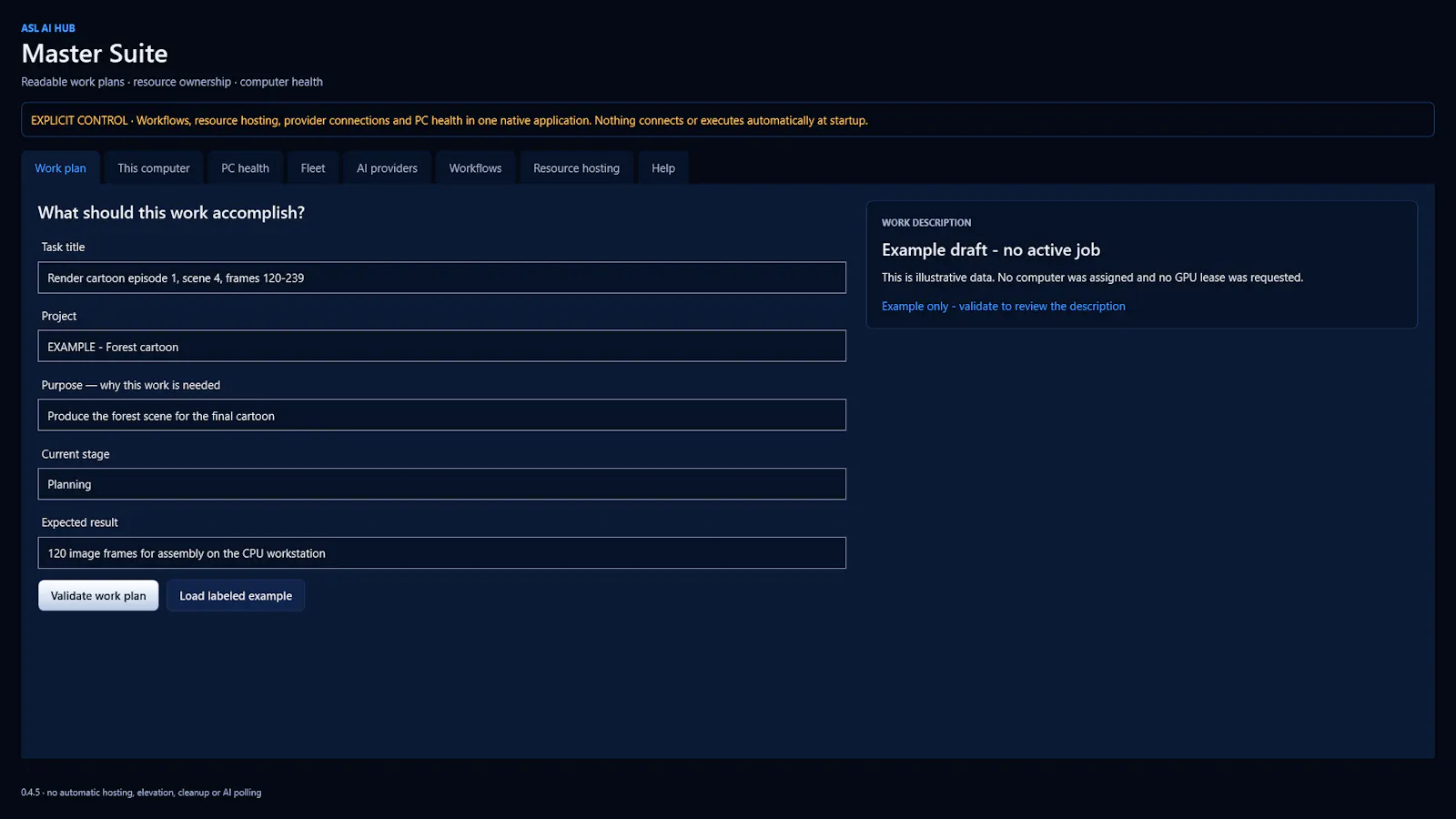
Task: Open the Resource hosting tab
Action: 576,168
